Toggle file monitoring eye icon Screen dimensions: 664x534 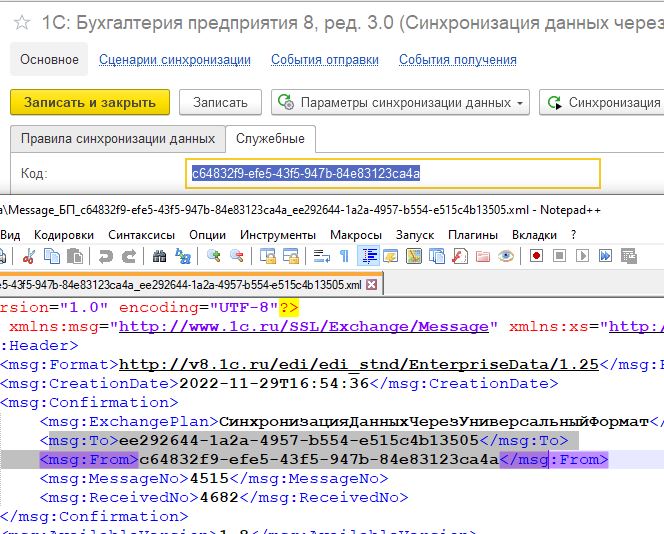[x=506, y=256]
